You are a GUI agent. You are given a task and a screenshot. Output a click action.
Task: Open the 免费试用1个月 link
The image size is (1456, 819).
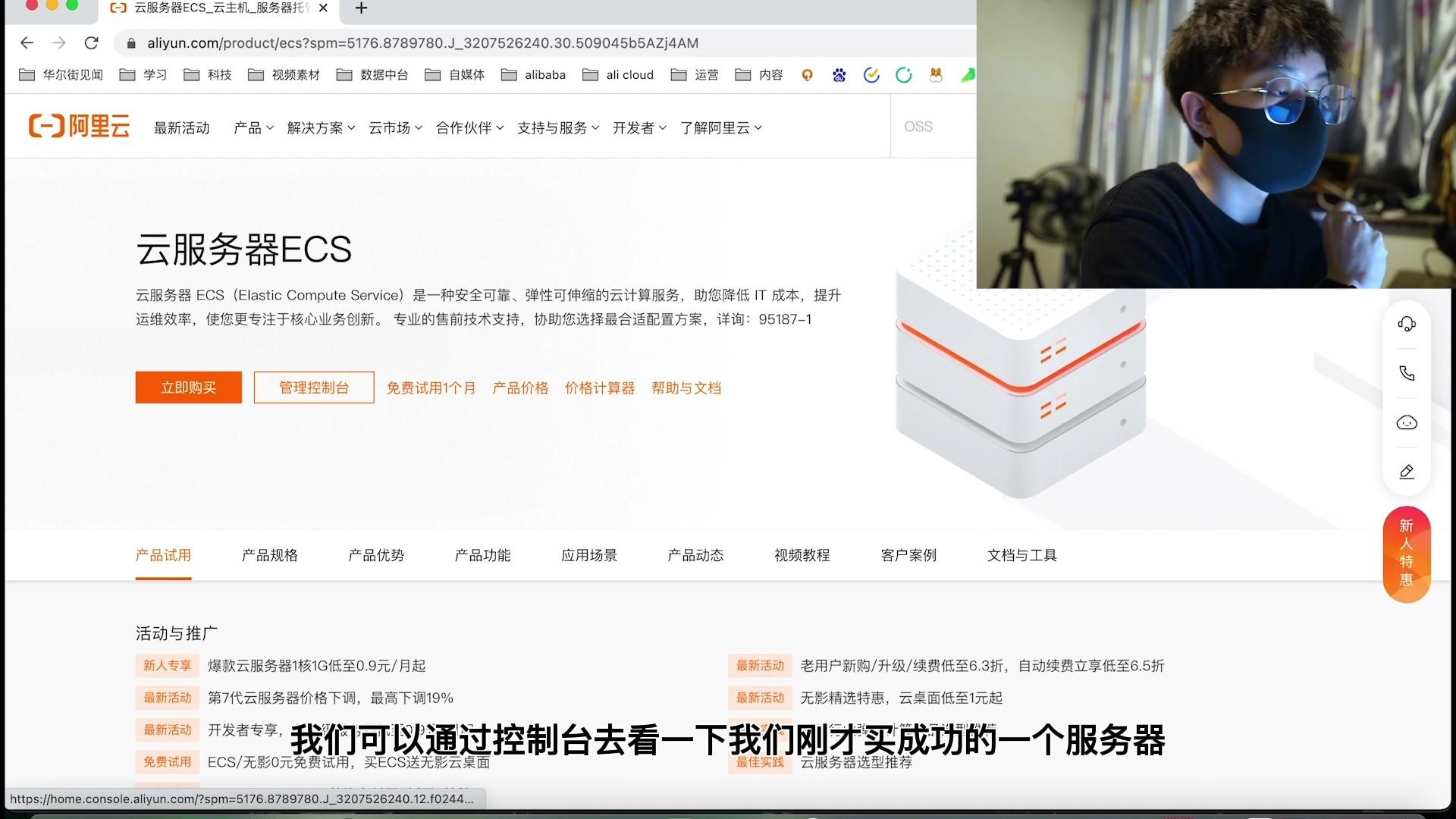(x=431, y=388)
